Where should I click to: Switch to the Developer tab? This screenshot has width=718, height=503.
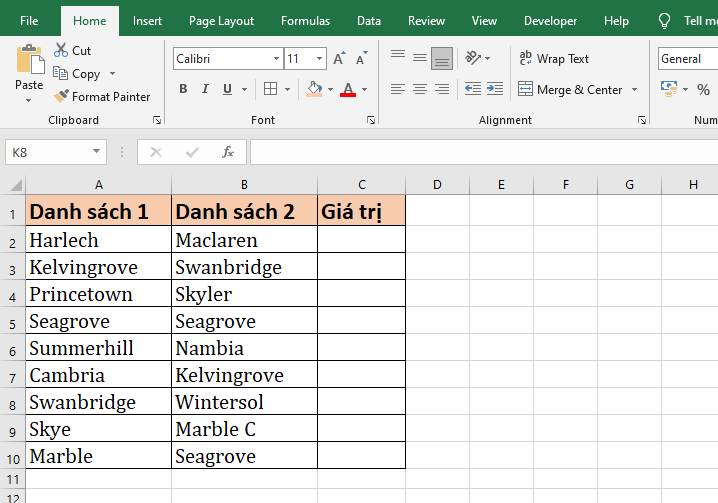[x=550, y=21]
